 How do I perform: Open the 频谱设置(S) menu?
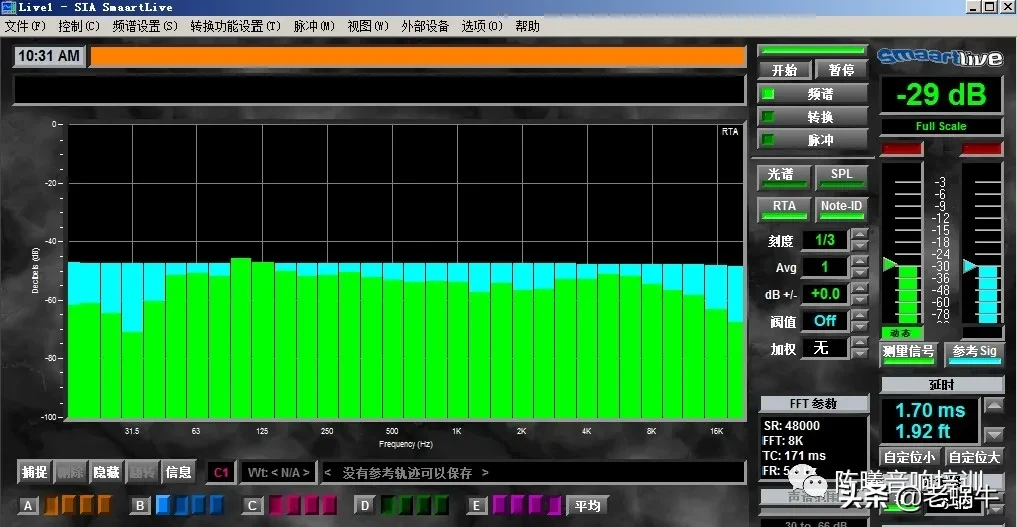[145, 26]
